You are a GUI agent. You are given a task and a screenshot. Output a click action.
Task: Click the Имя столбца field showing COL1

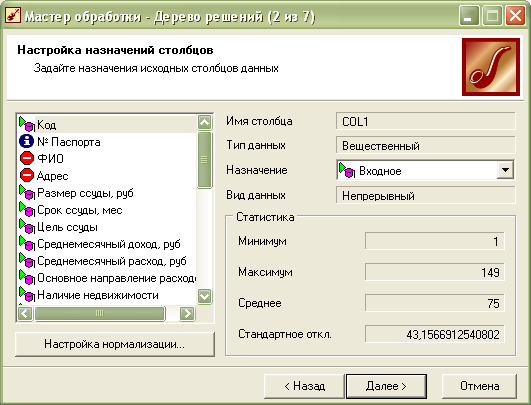pos(426,121)
